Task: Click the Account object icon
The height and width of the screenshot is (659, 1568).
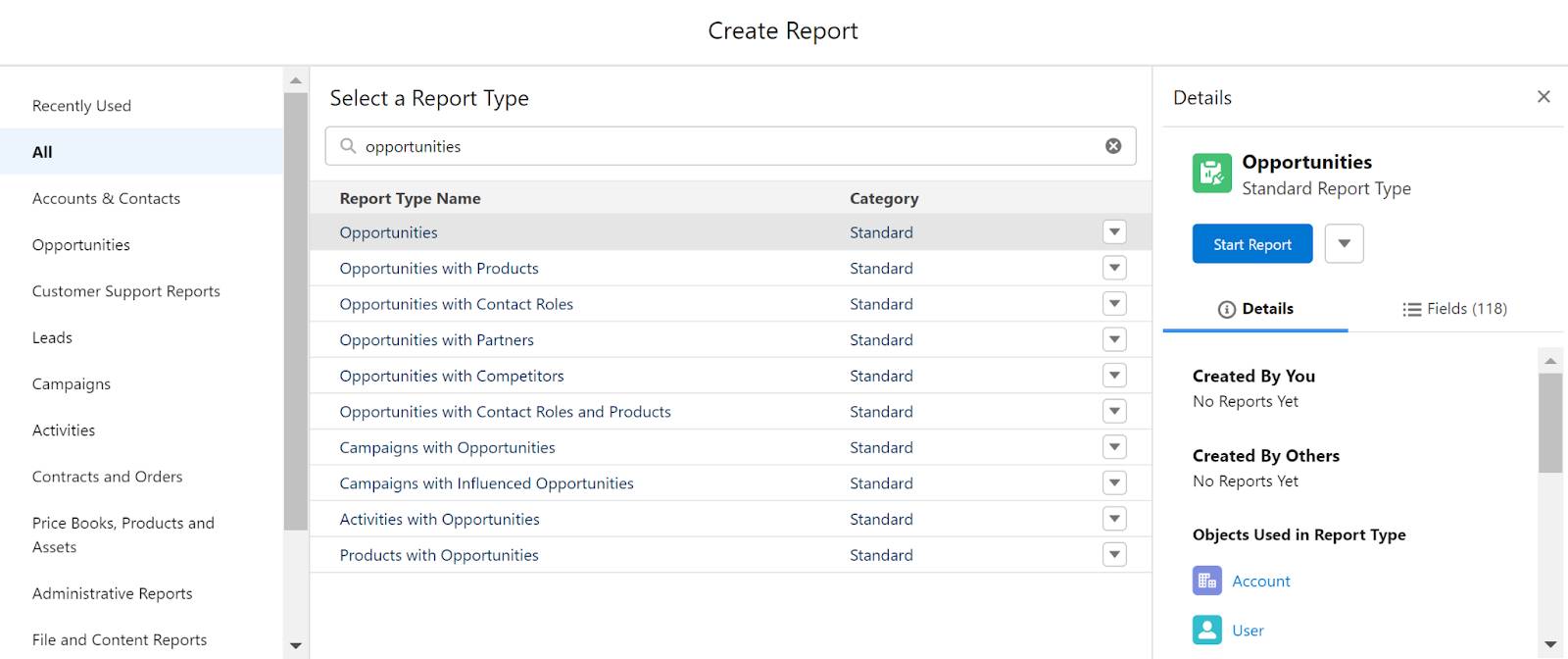Action: [1207, 581]
